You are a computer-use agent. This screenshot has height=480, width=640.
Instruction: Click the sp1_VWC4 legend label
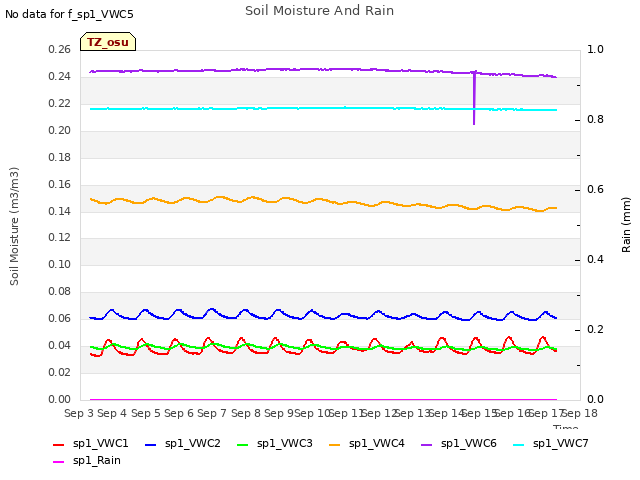(x=377, y=443)
